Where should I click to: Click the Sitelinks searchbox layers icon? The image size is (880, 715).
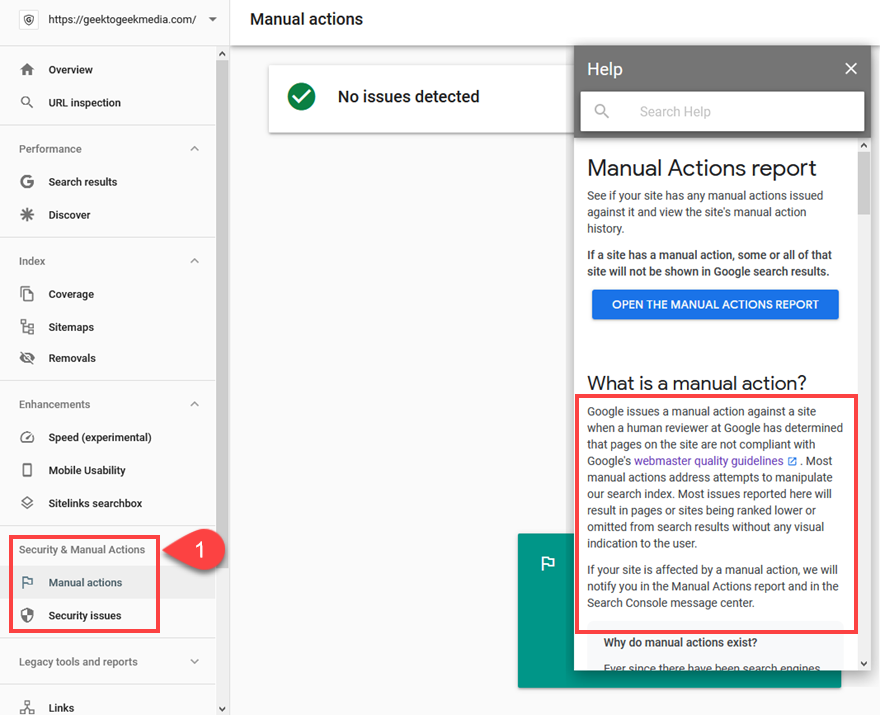(x=27, y=503)
